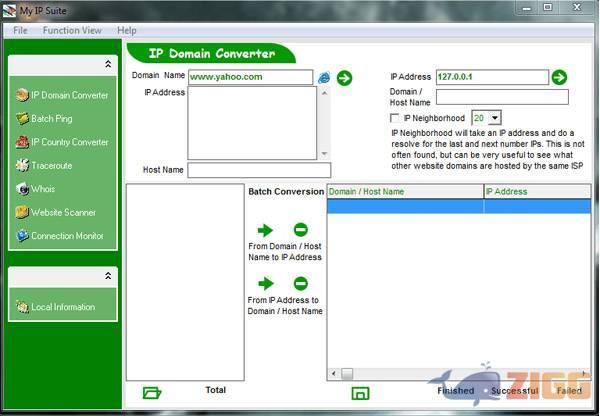Open the Whois lookup tool
The image size is (600, 416).
(36, 189)
